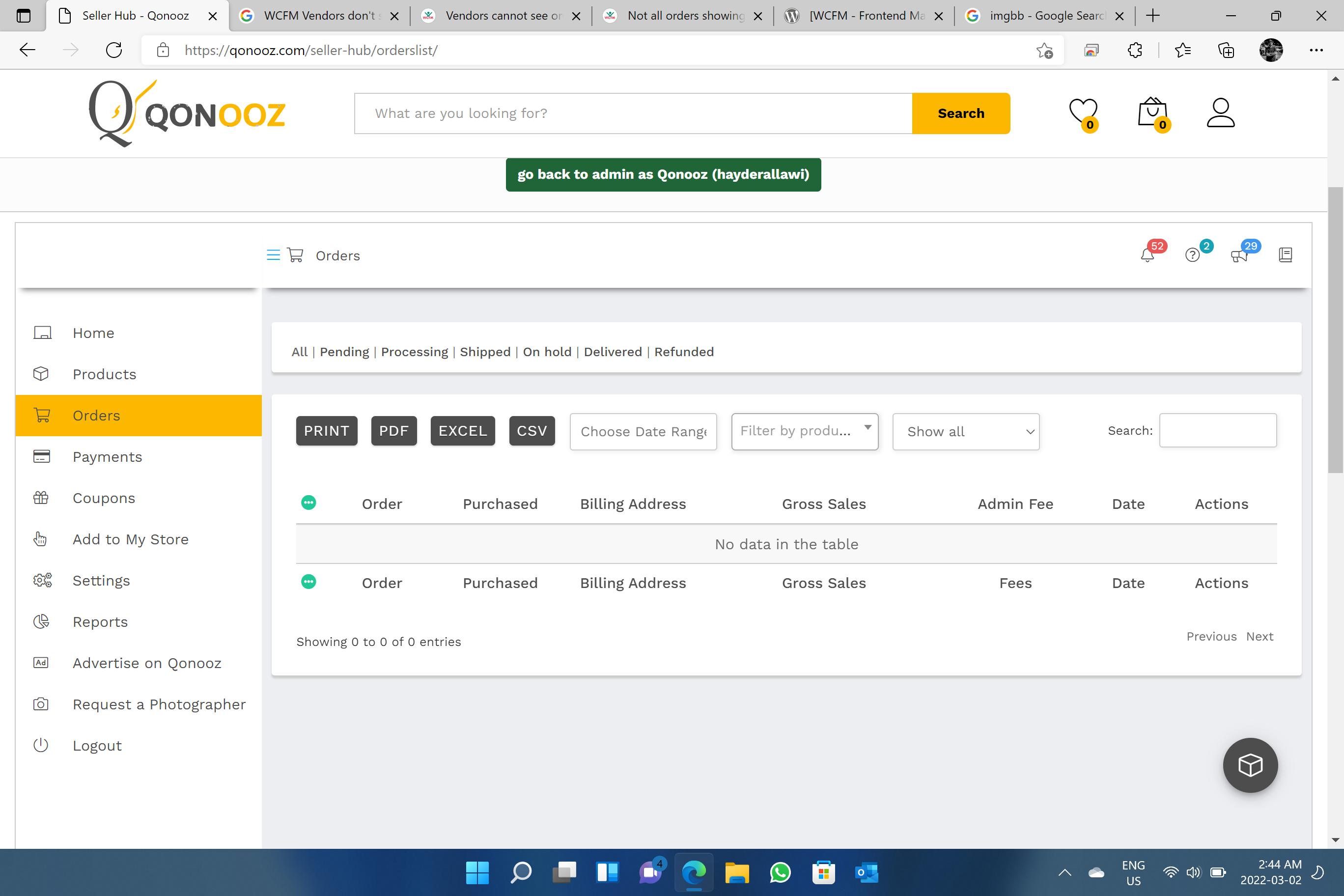Click the green dot icon in table footer
The image size is (1344, 896).
pyautogui.click(x=308, y=582)
